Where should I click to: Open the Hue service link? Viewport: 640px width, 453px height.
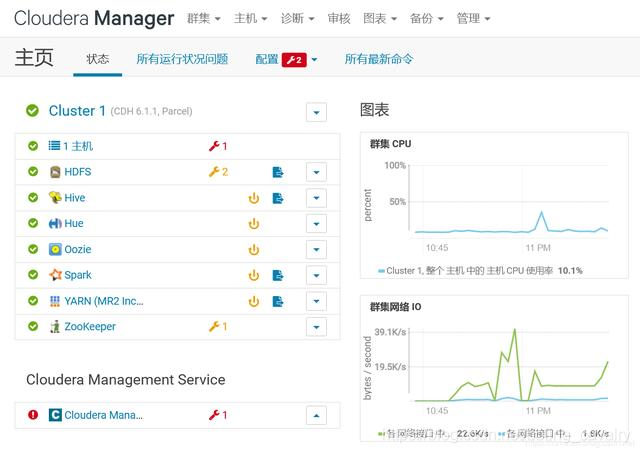pyautogui.click(x=74, y=223)
